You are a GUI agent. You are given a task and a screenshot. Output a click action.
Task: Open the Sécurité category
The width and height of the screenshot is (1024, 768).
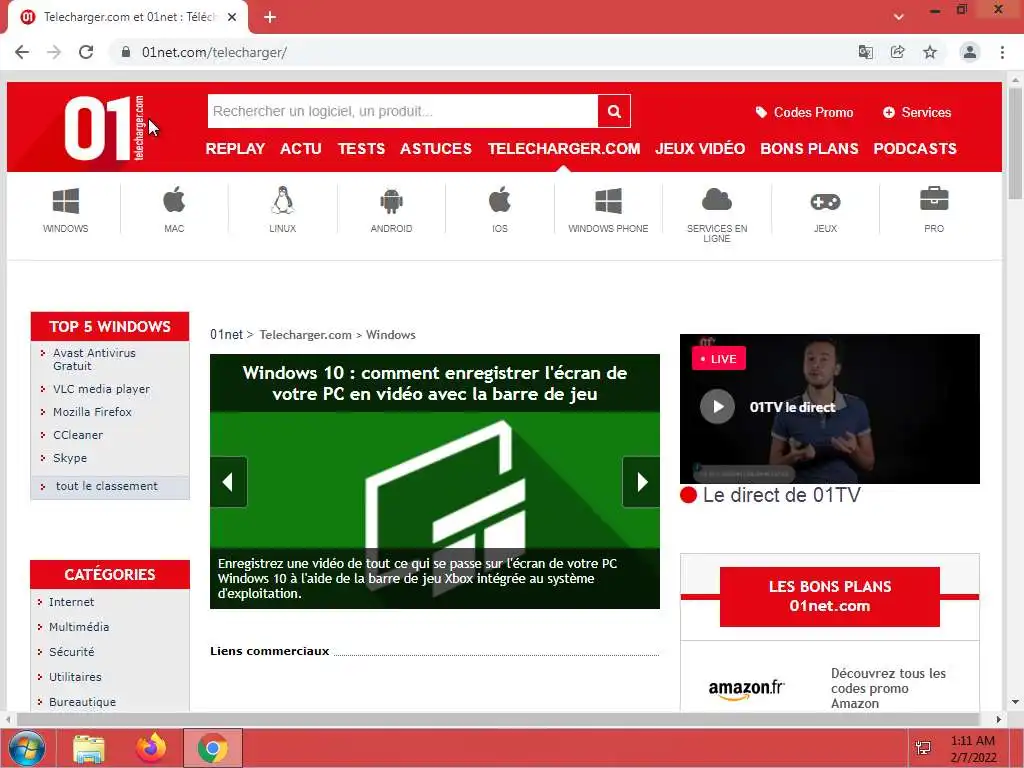coord(71,652)
